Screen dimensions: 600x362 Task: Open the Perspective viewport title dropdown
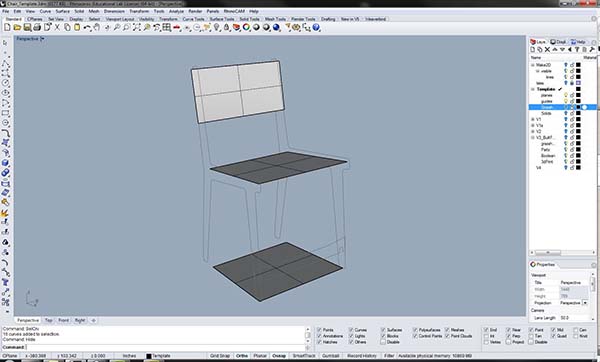click(x=42, y=39)
